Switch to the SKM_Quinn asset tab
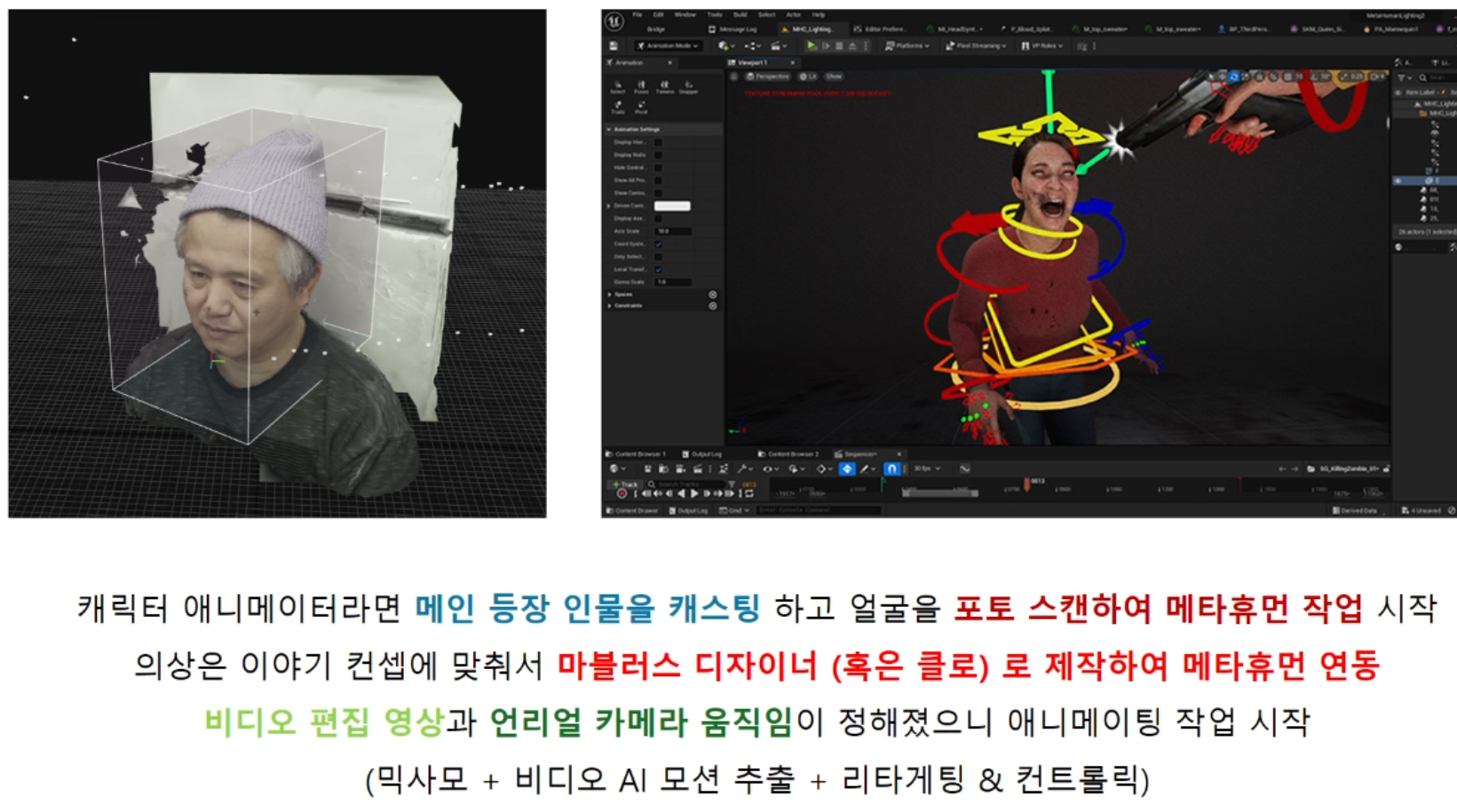This screenshot has width=1457, height=812. coord(1318,29)
